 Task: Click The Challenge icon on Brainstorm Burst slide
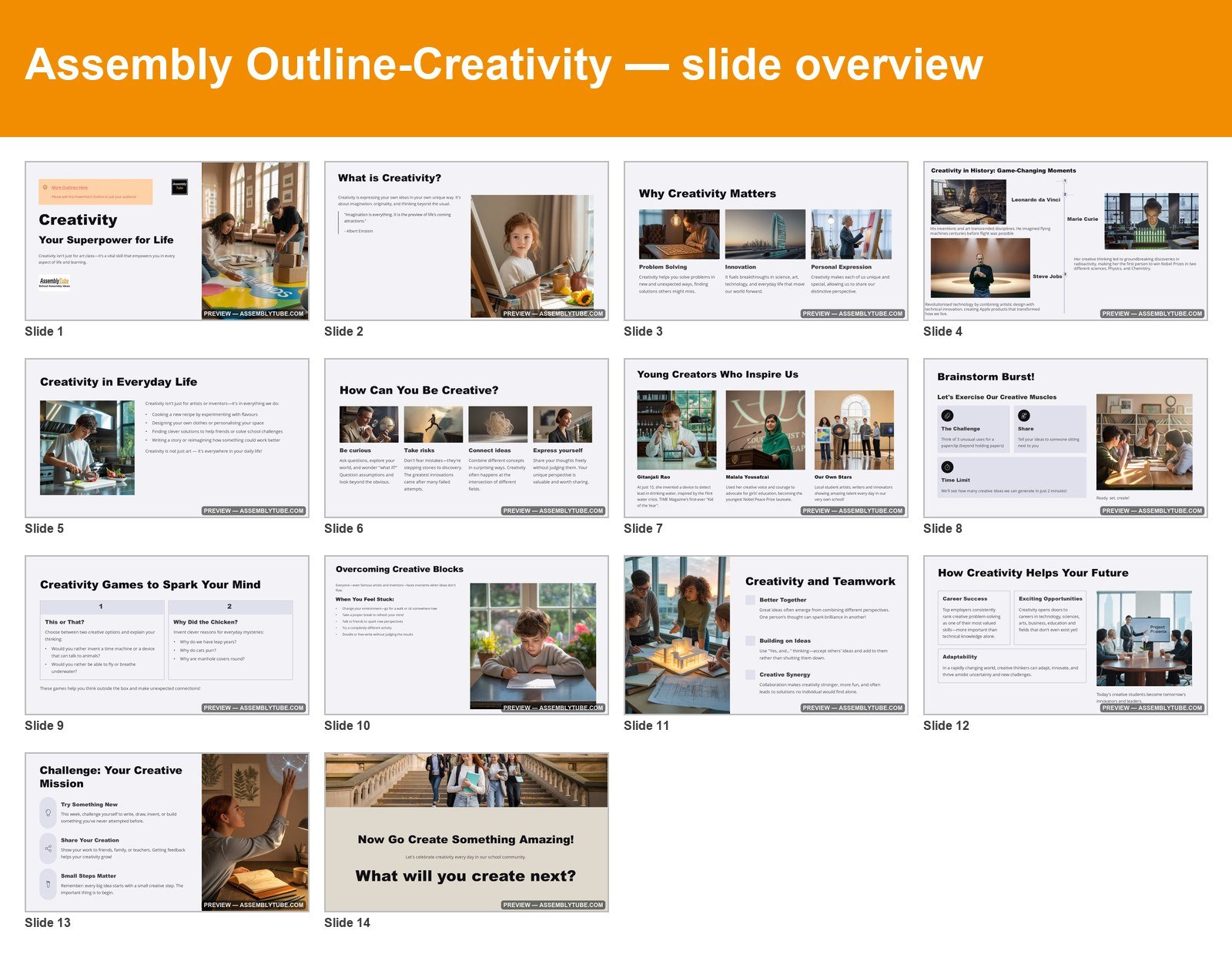coord(947,415)
